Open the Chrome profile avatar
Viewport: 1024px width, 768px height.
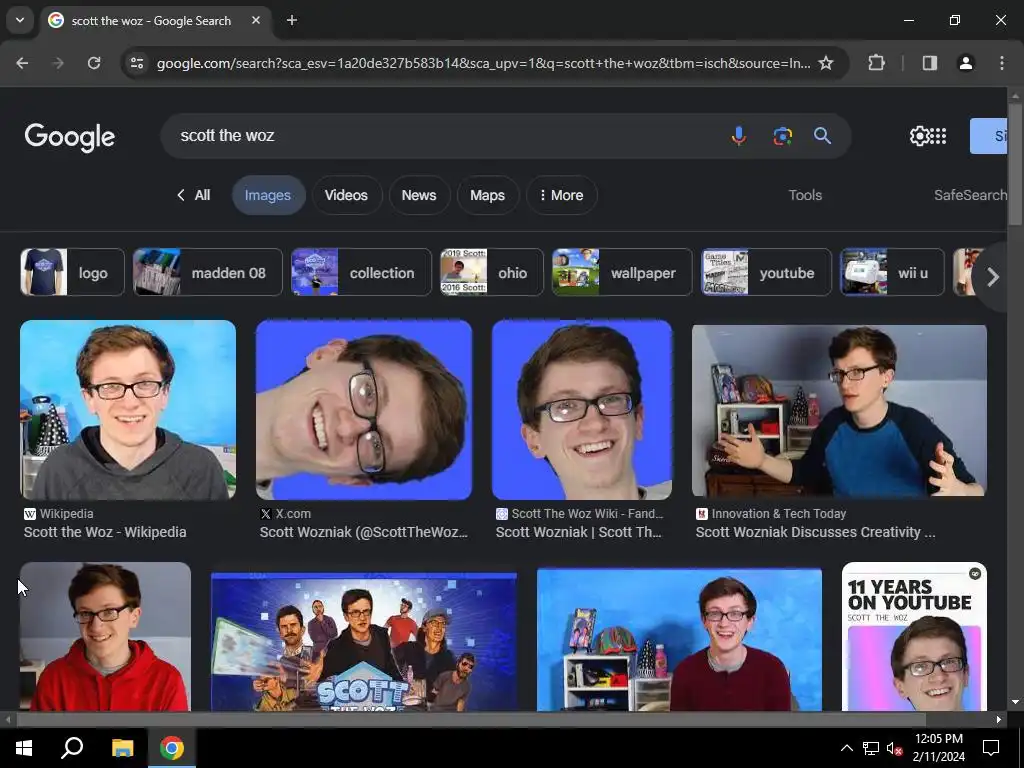[965, 63]
